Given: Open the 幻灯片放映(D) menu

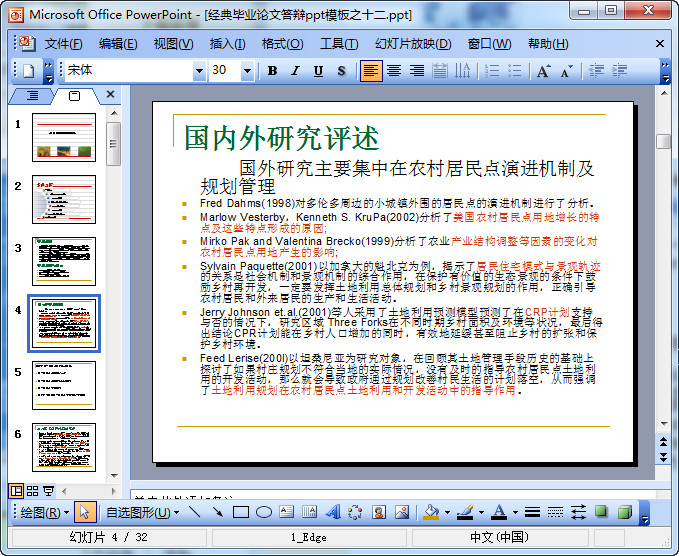Looking at the screenshot, I should tap(413, 44).
